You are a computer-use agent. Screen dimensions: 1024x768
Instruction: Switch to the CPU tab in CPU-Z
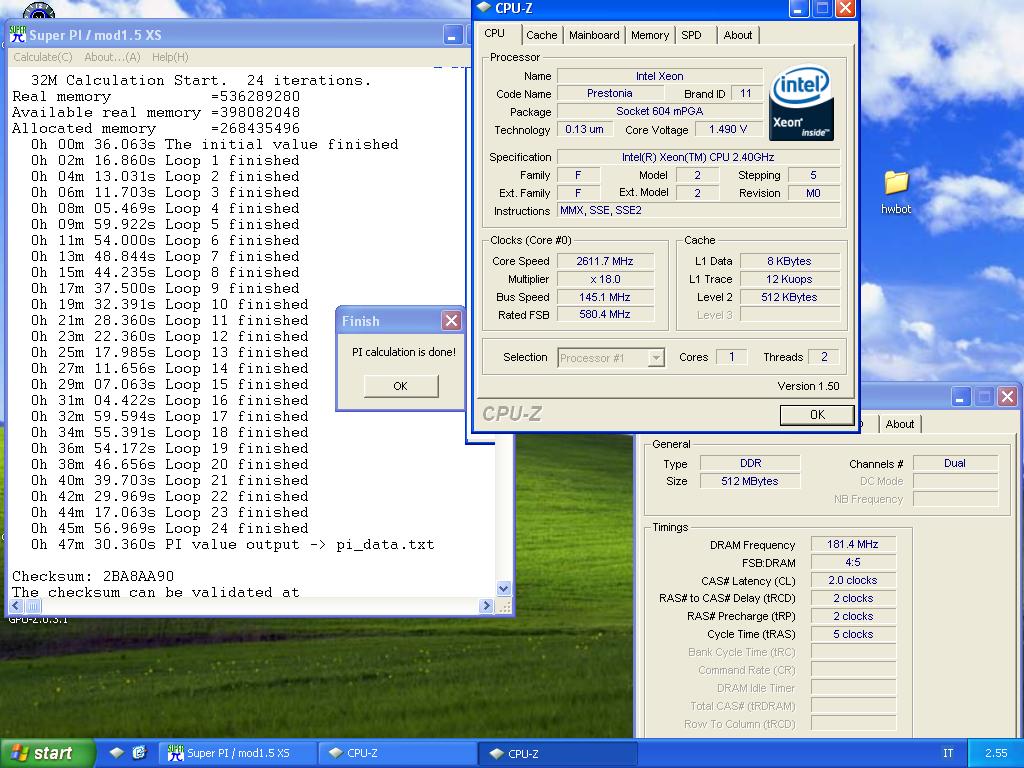coord(495,33)
